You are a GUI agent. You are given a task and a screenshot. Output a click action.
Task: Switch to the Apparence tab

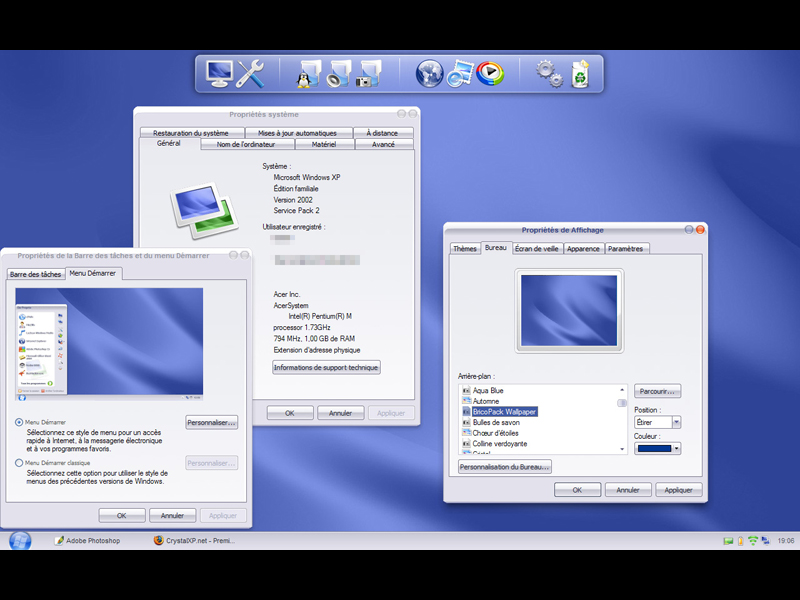pyautogui.click(x=583, y=248)
